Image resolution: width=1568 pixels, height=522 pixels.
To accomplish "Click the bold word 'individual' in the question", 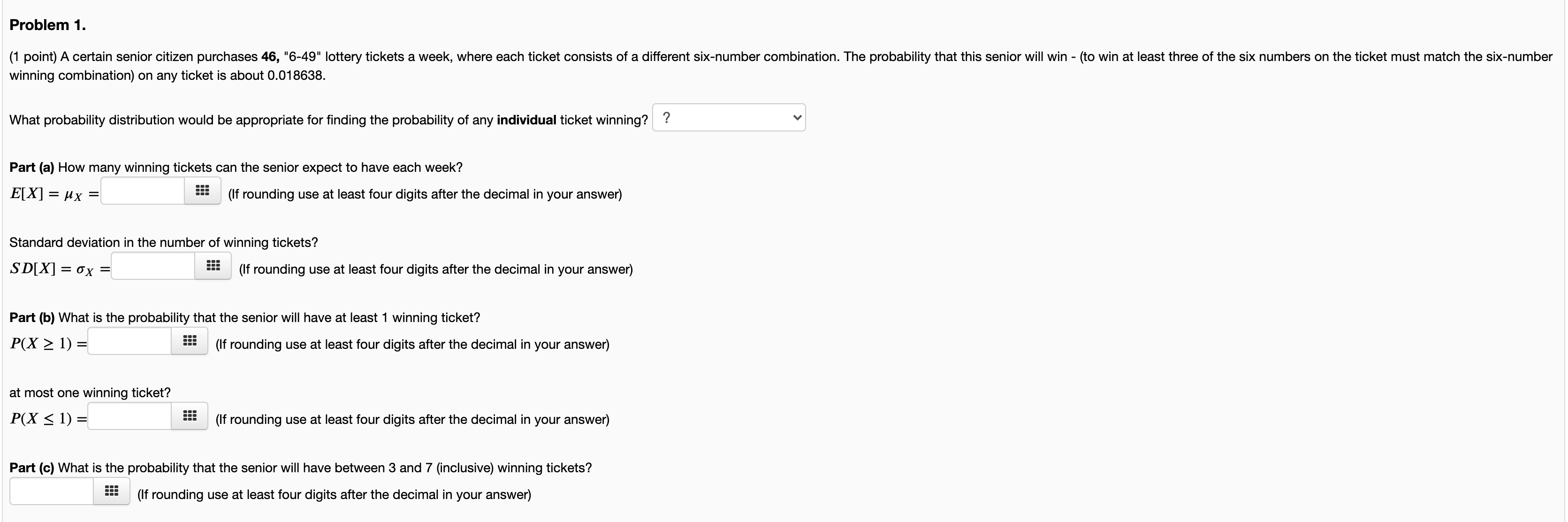I will (526, 120).
